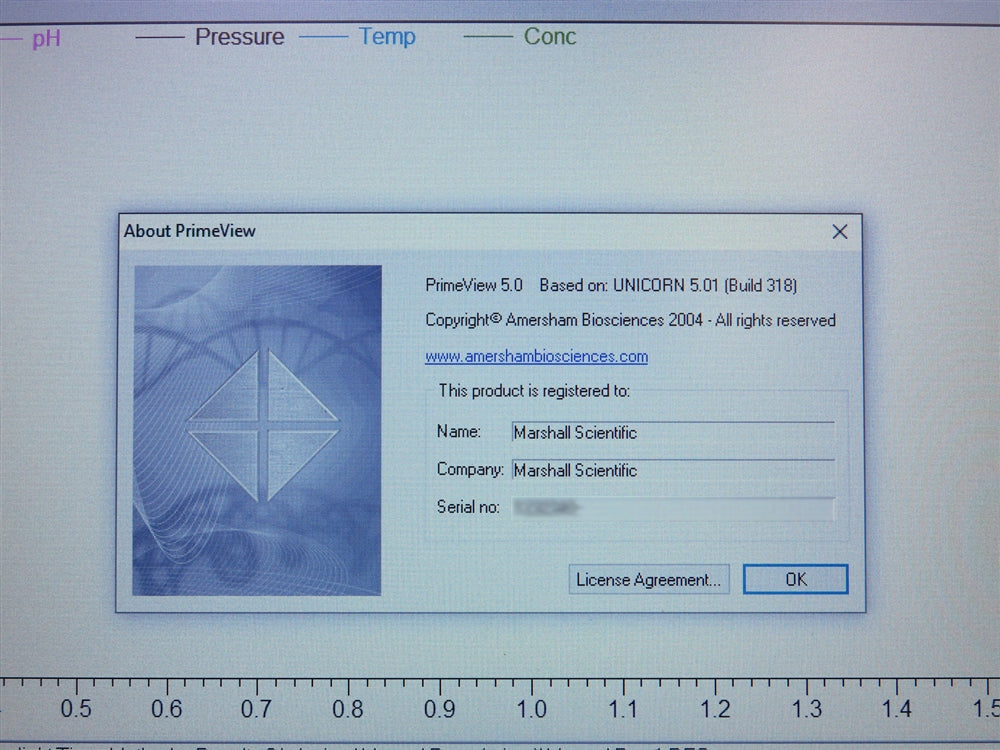Click the Amersham Biosciences copyright line
Image resolution: width=1000 pixels, height=750 pixels.
[630, 320]
